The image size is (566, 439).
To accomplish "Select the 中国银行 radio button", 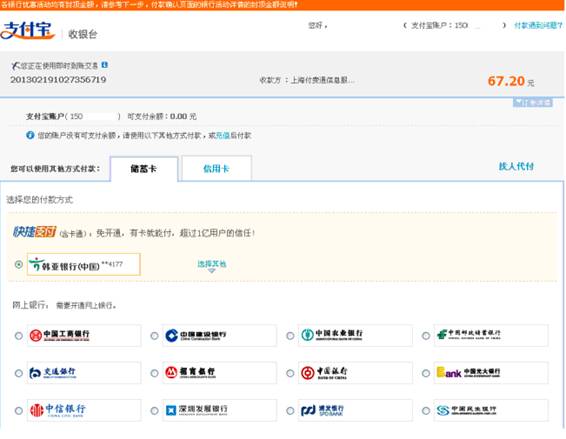I will (290, 373).
